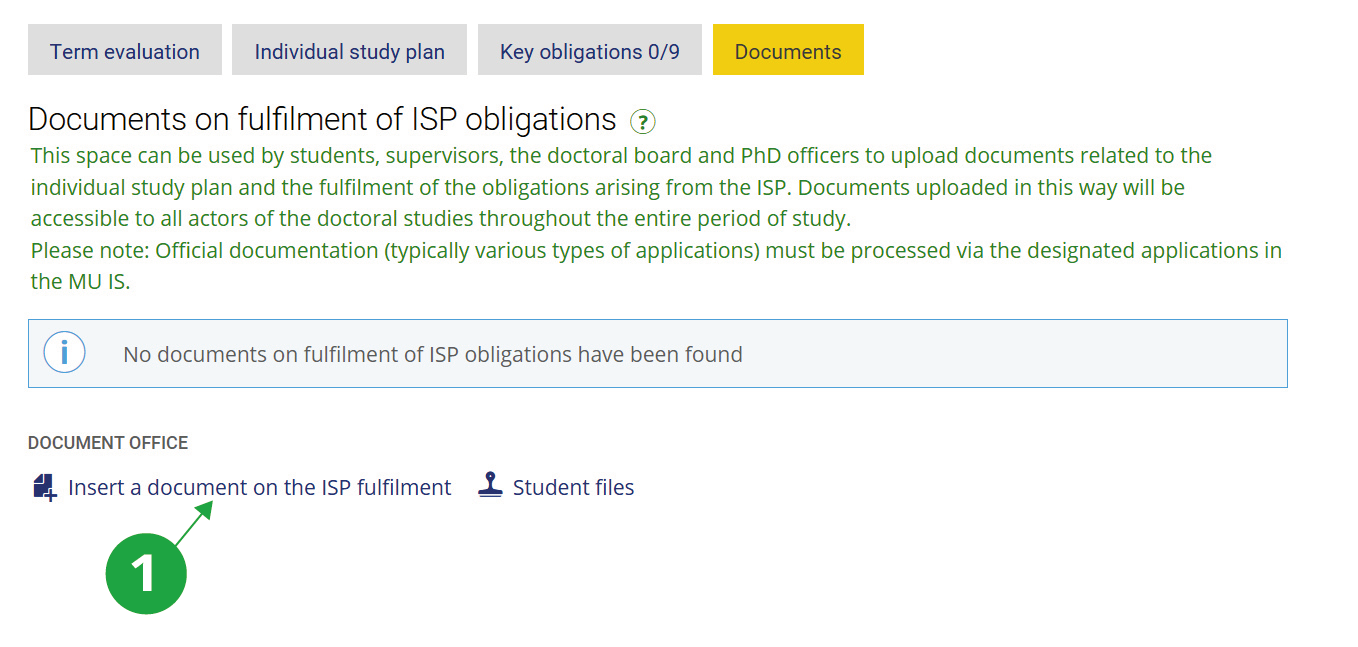
Task: Click Insert a document on the ISP fulfilment link
Action: 259,488
